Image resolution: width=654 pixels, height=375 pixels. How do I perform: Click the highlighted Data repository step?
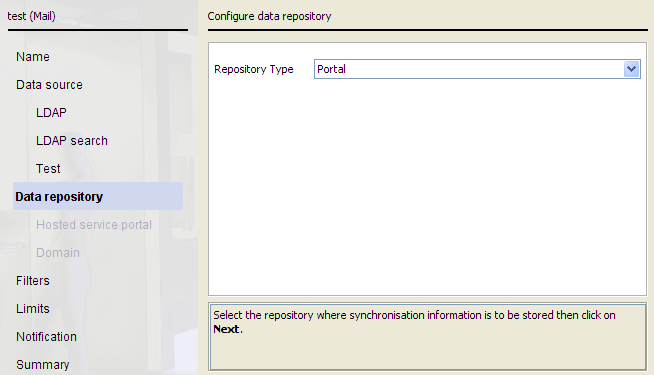[98, 196]
